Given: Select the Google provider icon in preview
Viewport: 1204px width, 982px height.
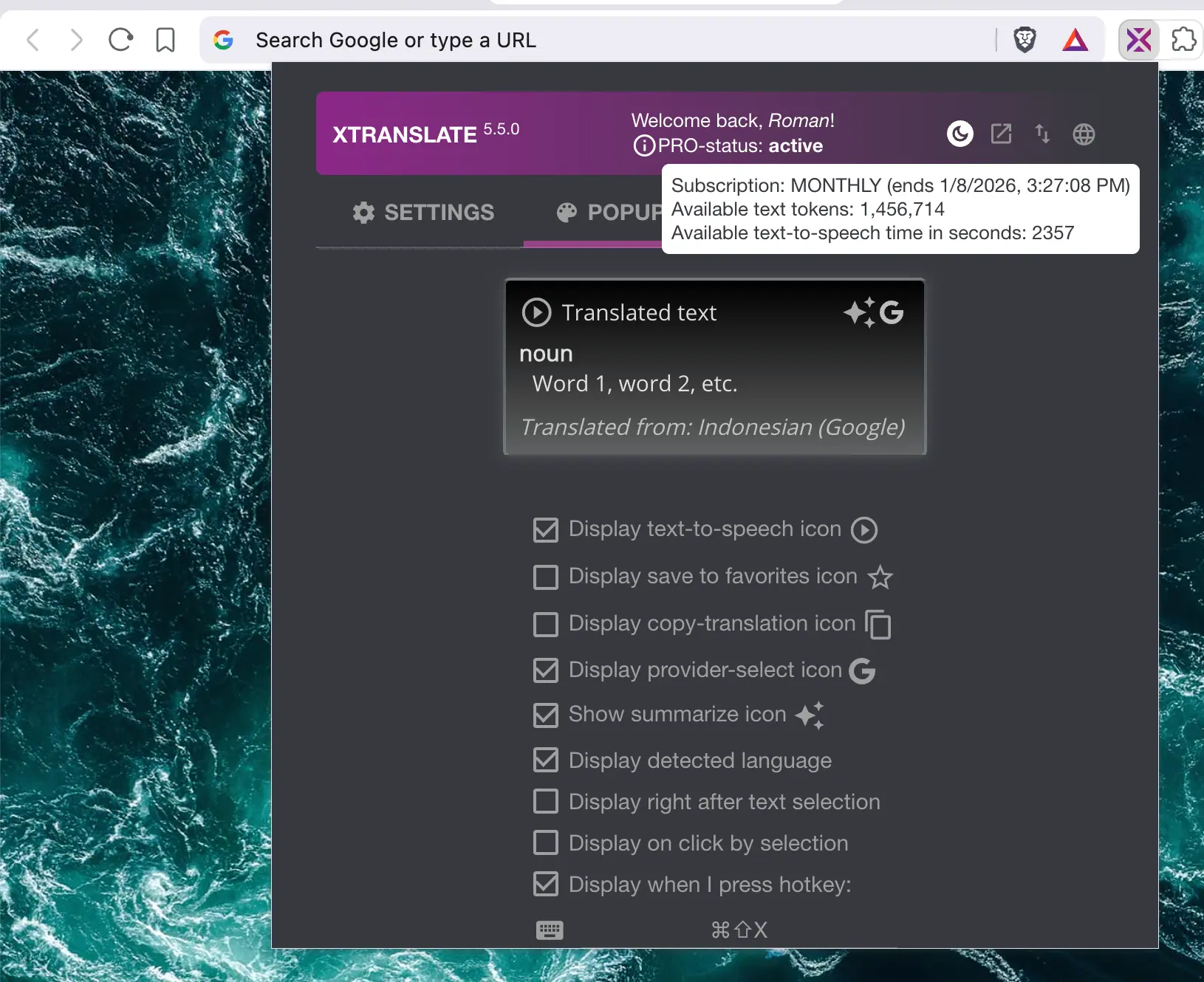Looking at the screenshot, I should (892, 312).
